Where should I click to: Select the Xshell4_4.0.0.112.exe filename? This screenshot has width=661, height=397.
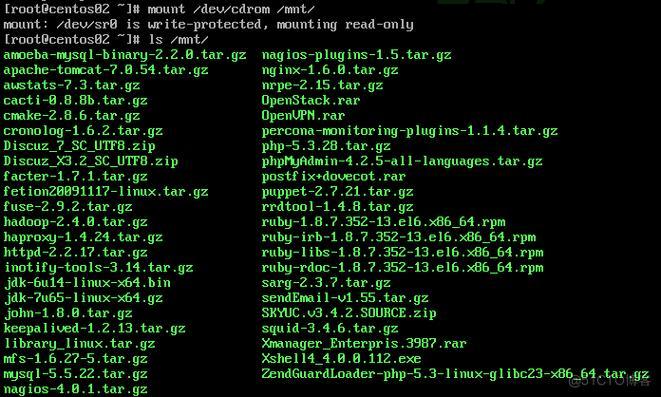tap(341, 359)
